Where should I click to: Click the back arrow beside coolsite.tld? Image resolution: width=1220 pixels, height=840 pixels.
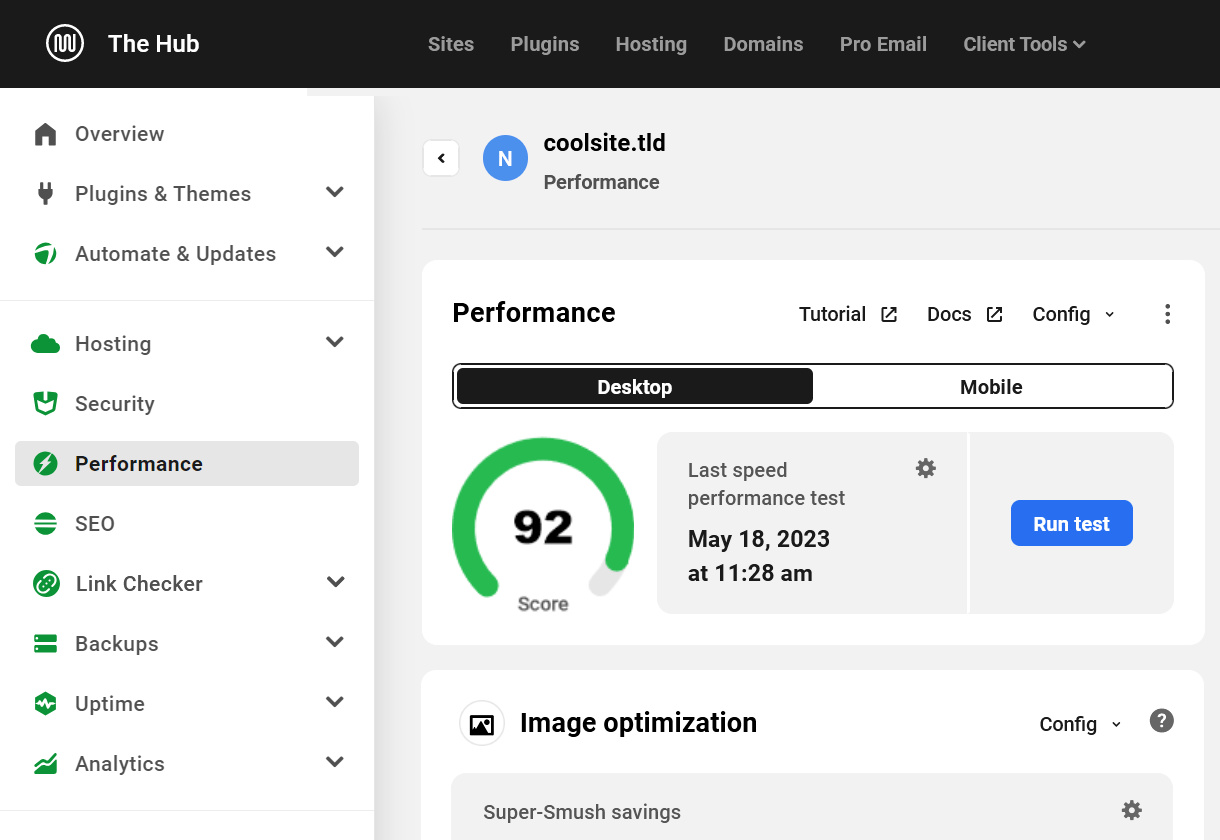(x=441, y=158)
